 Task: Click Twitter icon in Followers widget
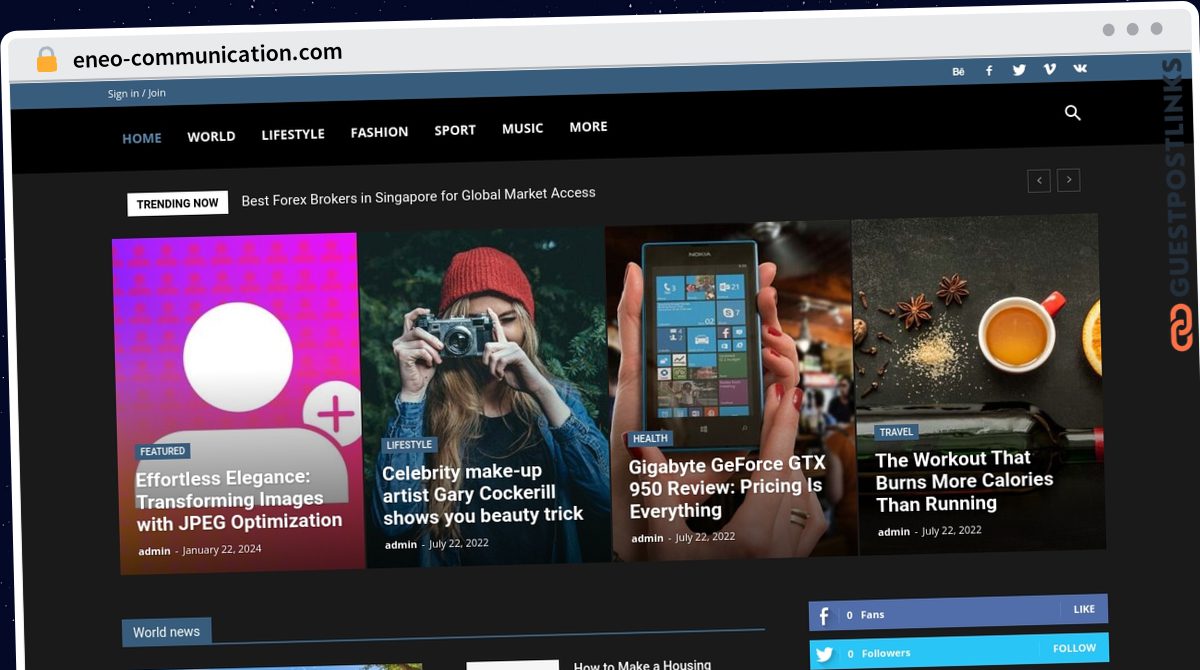pyautogui.click(x=824, y=655)
